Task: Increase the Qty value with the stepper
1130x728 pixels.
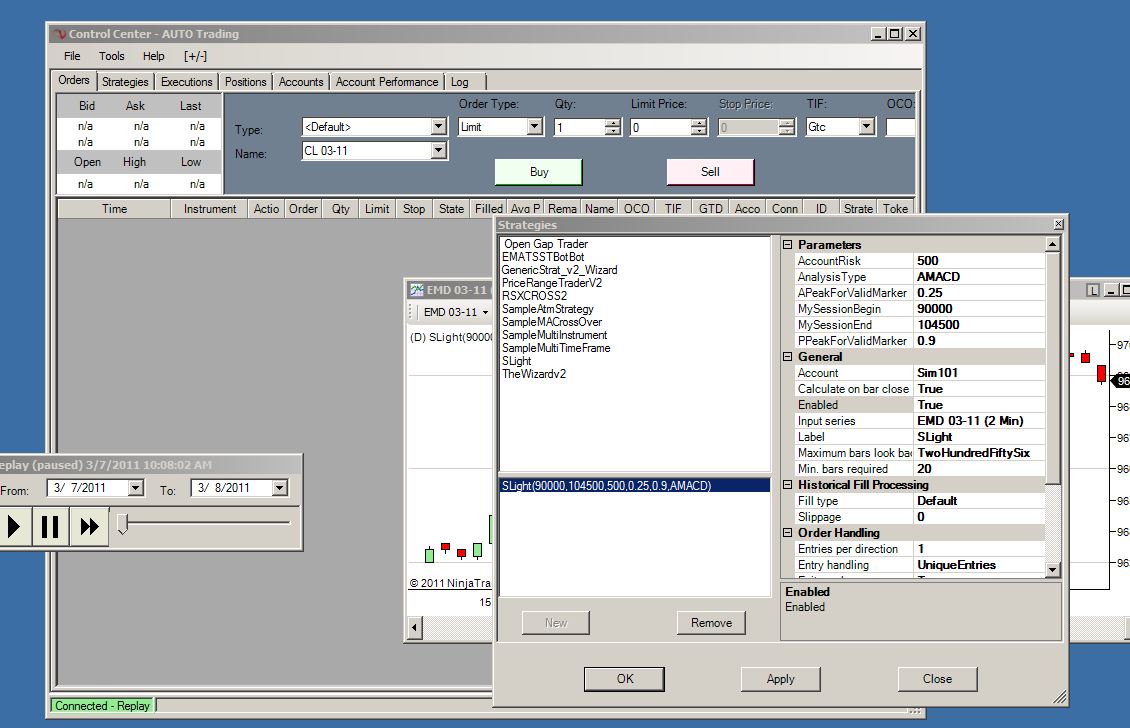Action: coord(613,123)
